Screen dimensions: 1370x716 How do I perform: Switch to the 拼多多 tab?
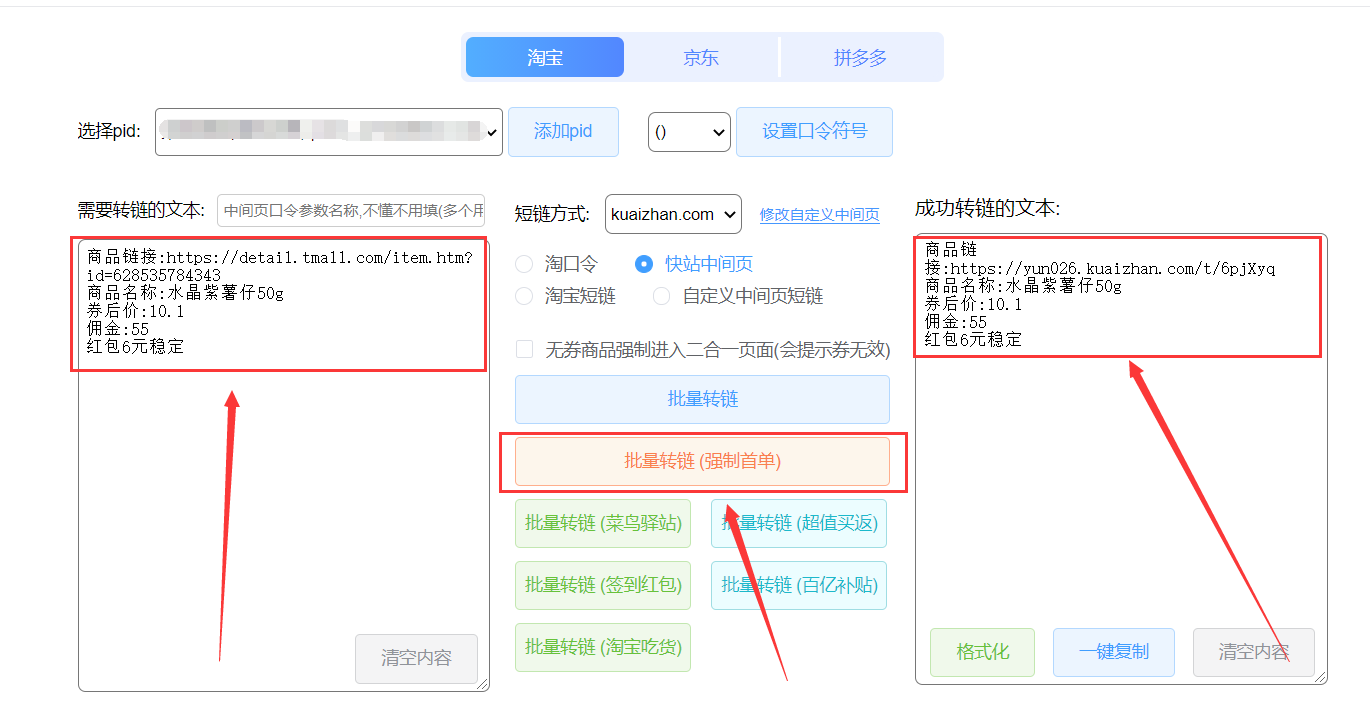860,57
